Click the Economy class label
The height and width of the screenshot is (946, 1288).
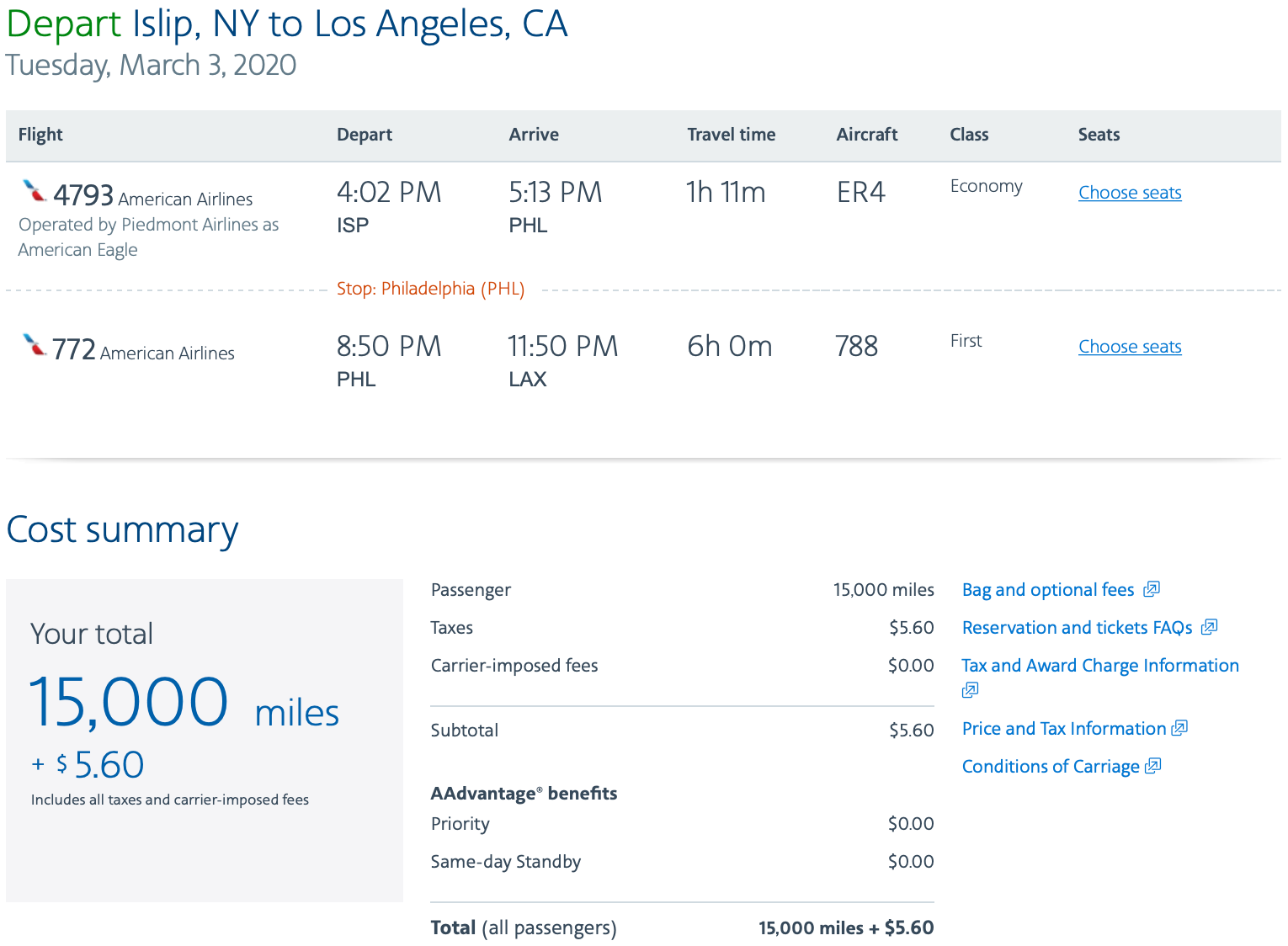[986, 186]
